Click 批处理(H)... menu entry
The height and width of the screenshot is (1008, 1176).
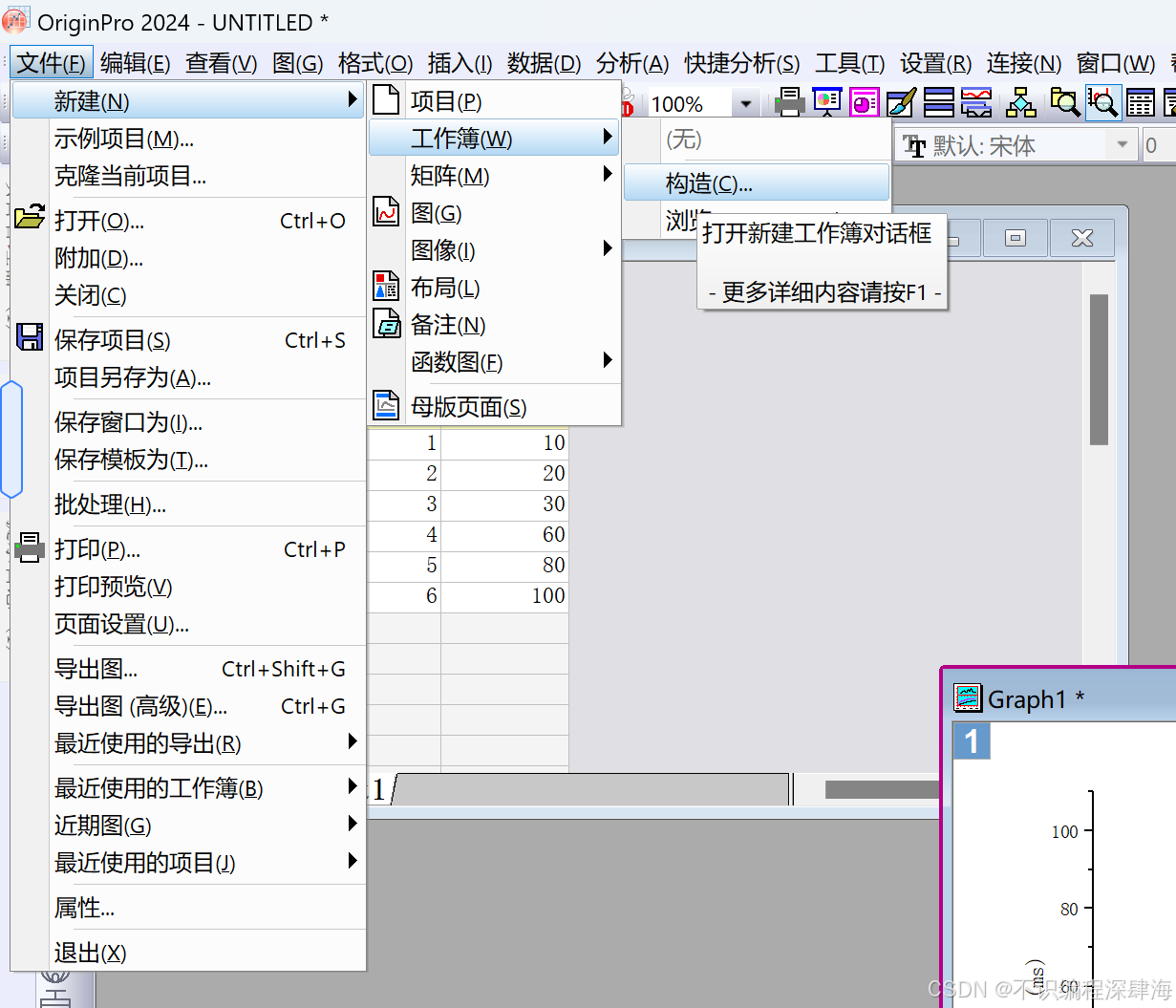(x=188, y=504)
